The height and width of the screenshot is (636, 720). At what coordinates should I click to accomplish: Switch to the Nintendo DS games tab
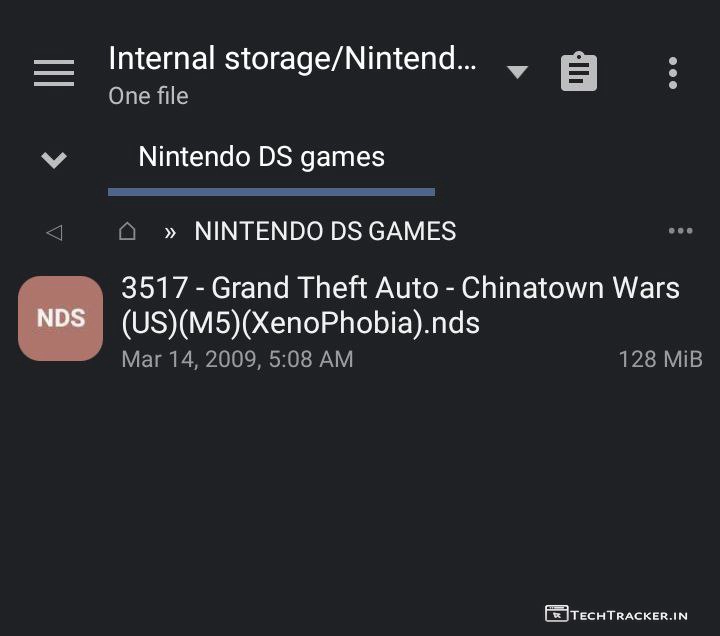pyautogui.click(x=261, y=157)
